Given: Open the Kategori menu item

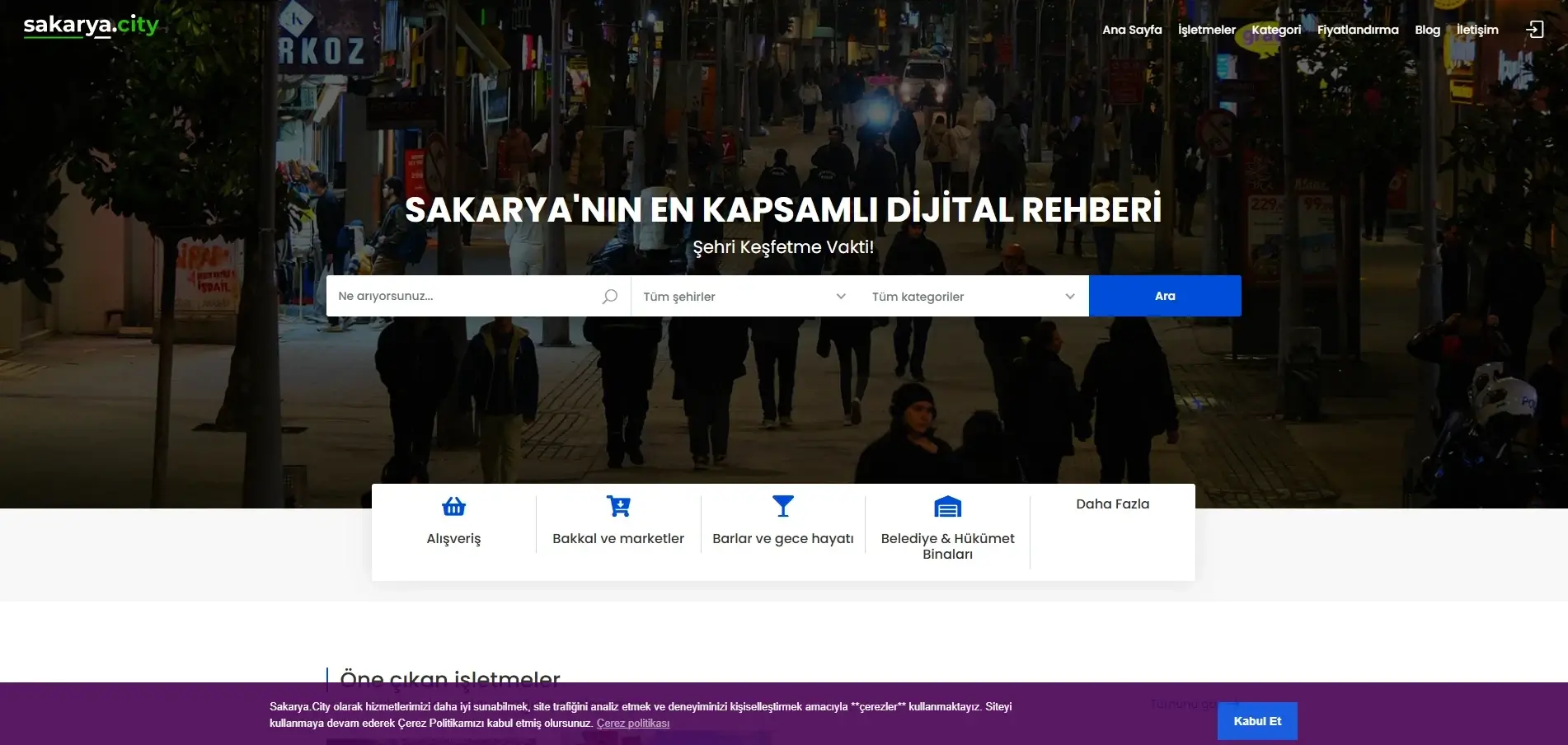Looking at the screenshot, I should [1276, 30].
